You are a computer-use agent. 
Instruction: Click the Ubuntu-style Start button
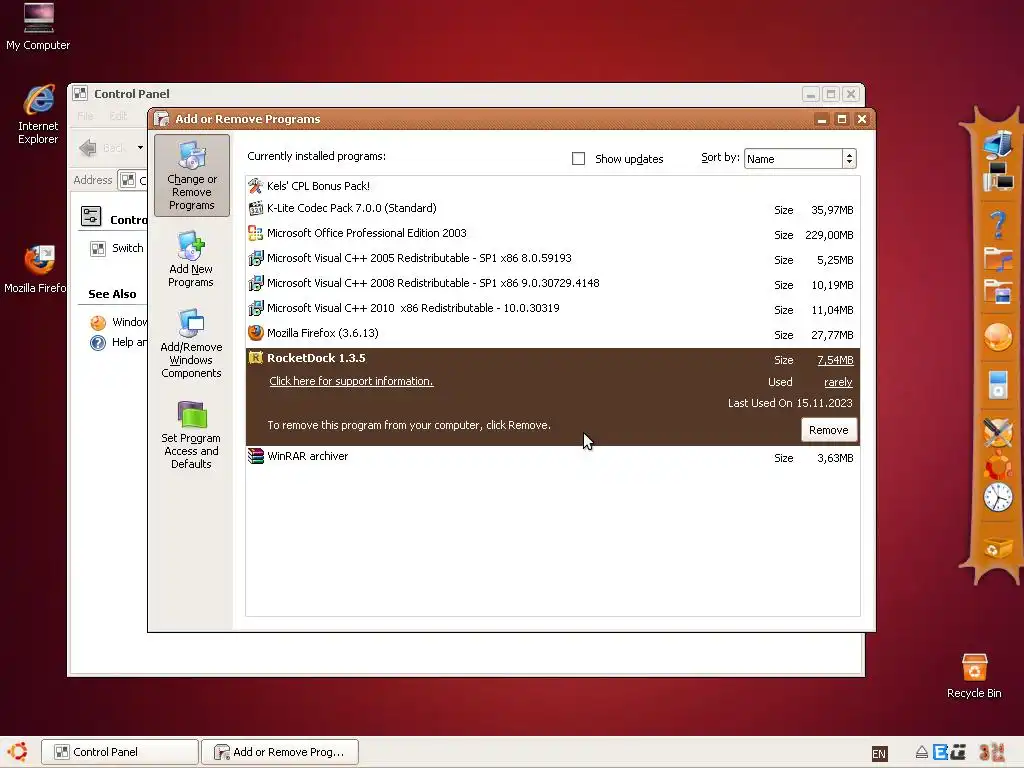point(18,752)
